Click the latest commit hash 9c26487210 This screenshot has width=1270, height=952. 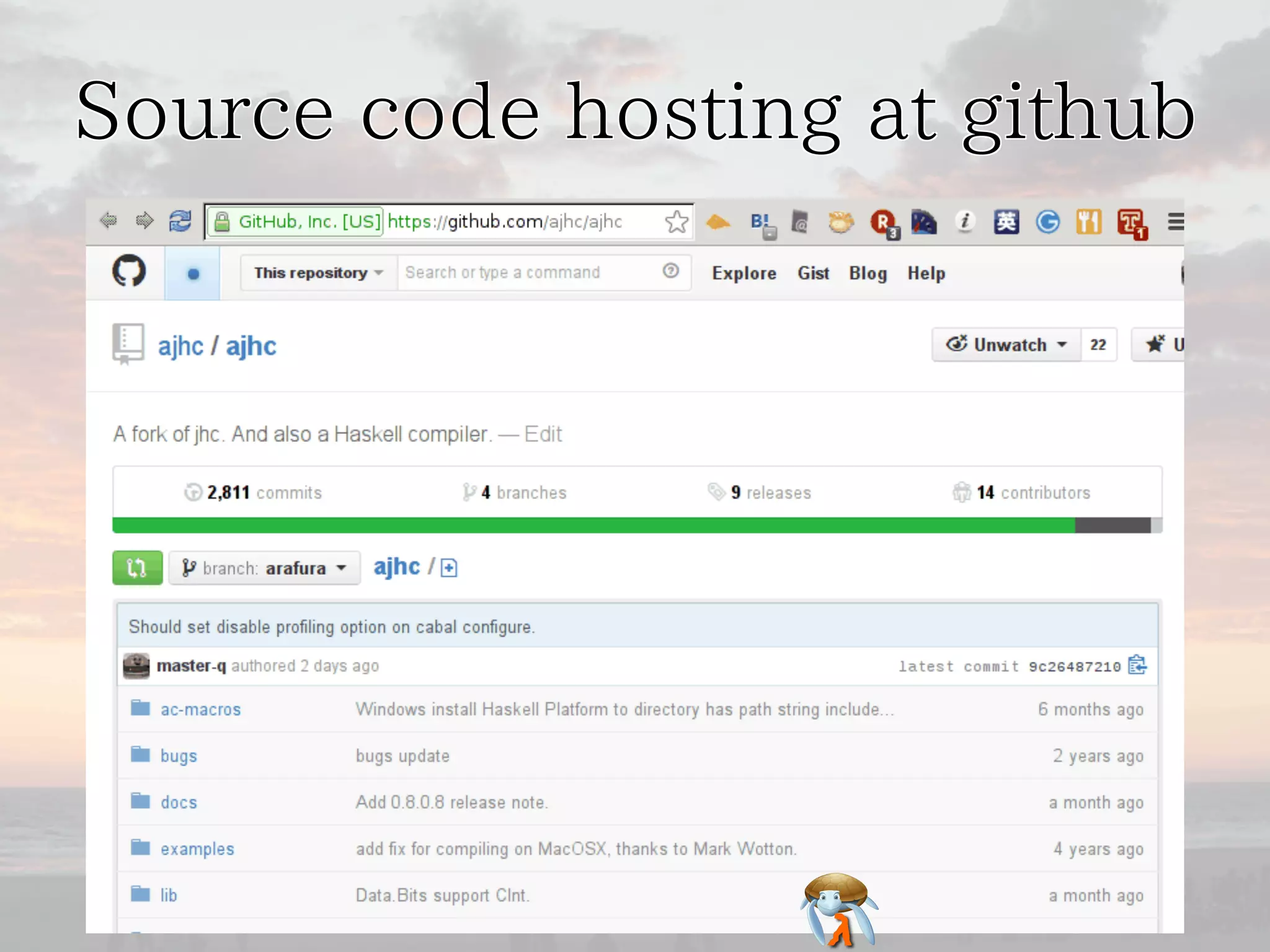tap(1074, 666)
